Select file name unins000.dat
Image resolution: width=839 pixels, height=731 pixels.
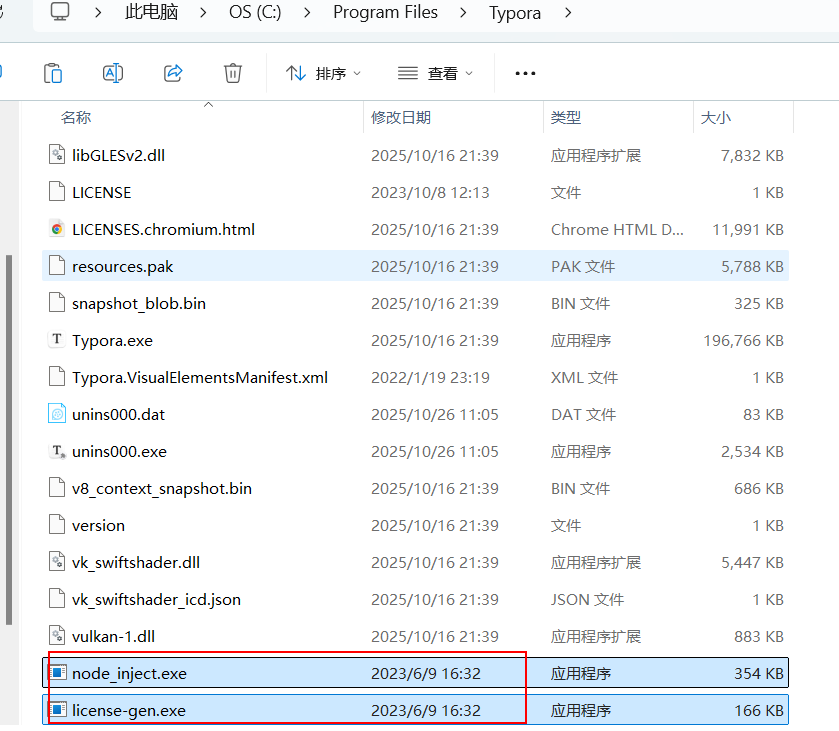(x=118, y=415)
